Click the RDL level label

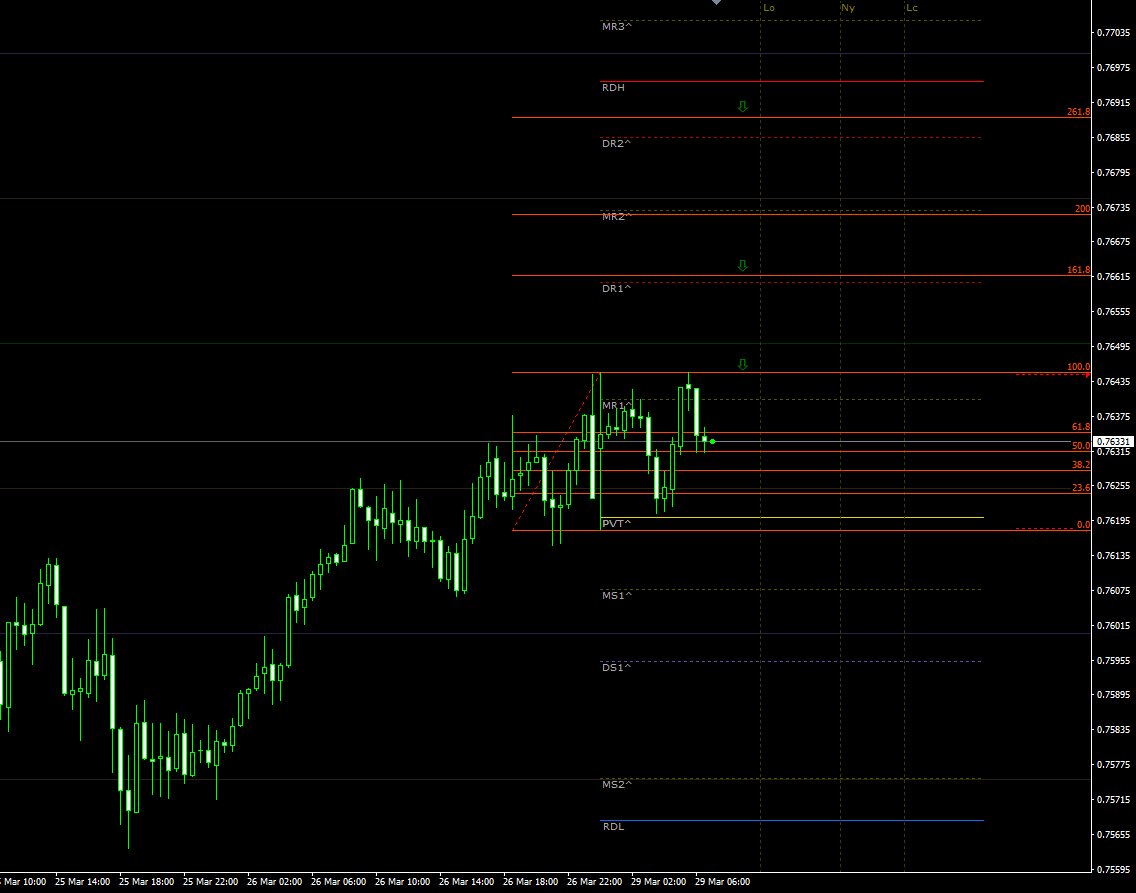tap(613, 827)
